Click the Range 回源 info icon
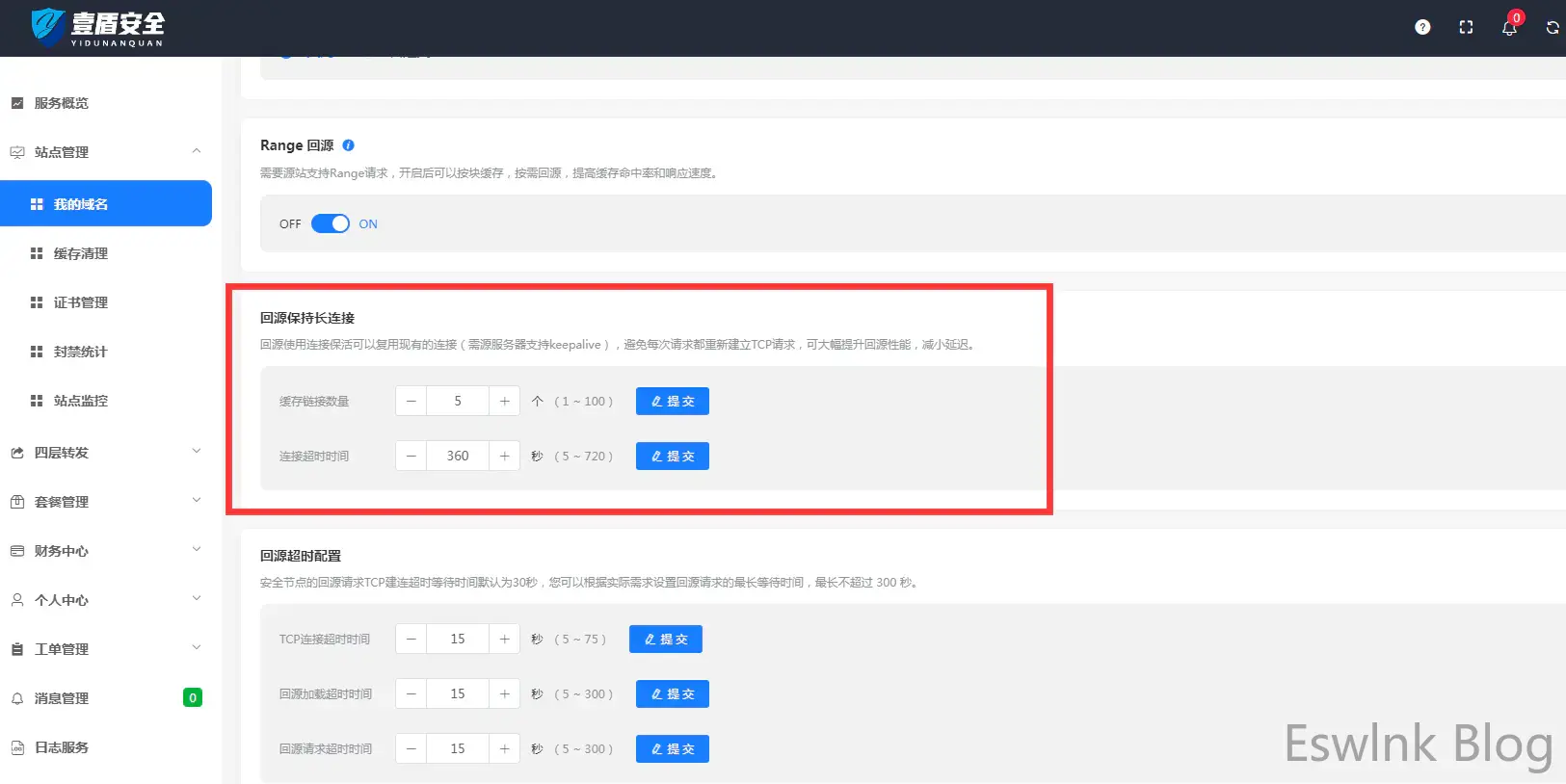 348,145
